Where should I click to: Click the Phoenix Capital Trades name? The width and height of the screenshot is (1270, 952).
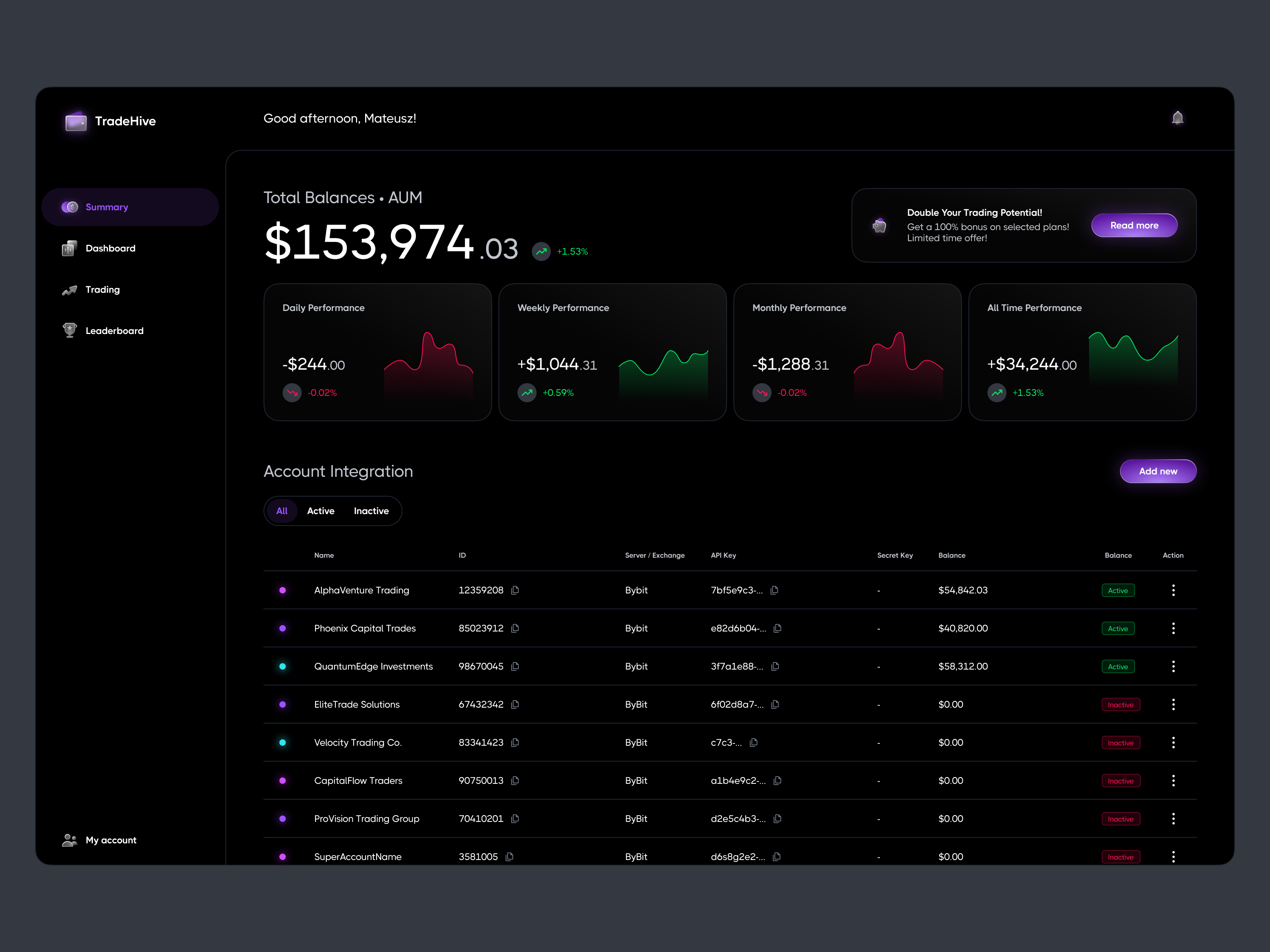pos(365,628)
